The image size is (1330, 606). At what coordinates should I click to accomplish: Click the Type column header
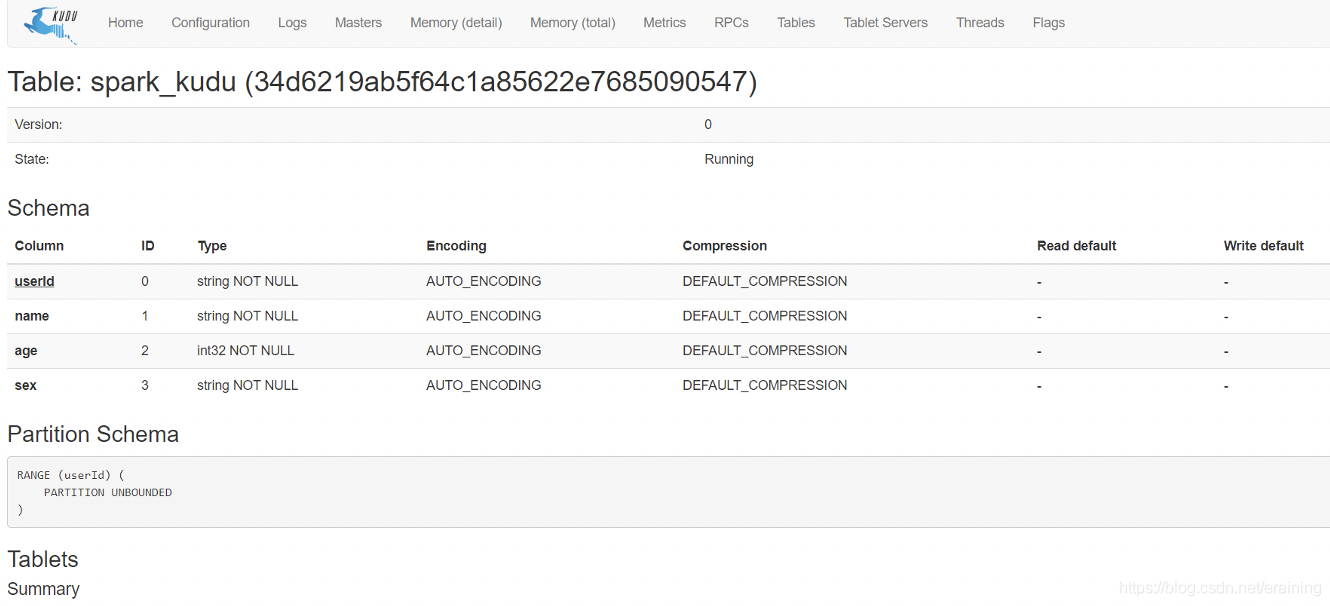[212, 246]
